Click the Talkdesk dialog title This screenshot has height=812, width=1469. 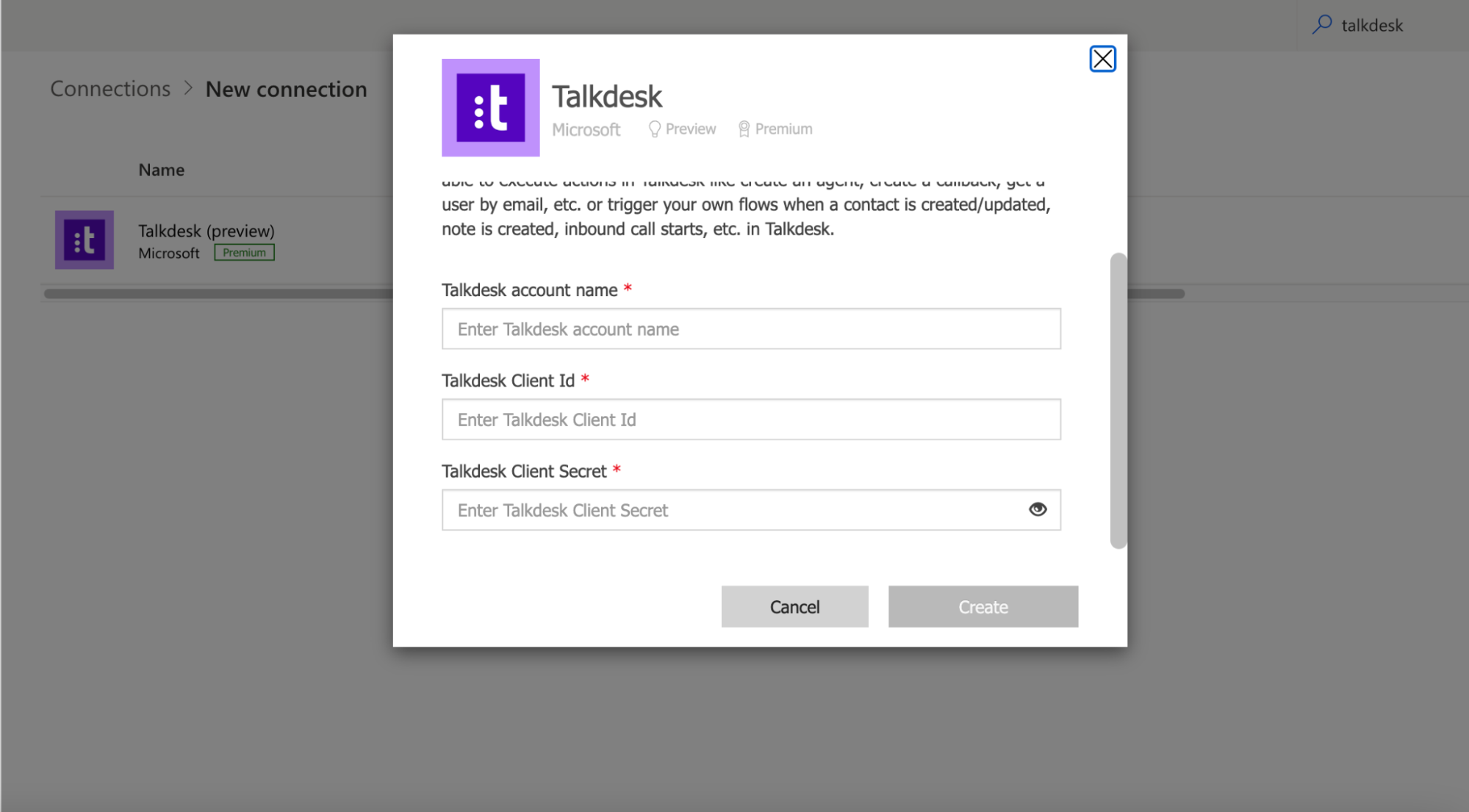click(x=607, y=96)
